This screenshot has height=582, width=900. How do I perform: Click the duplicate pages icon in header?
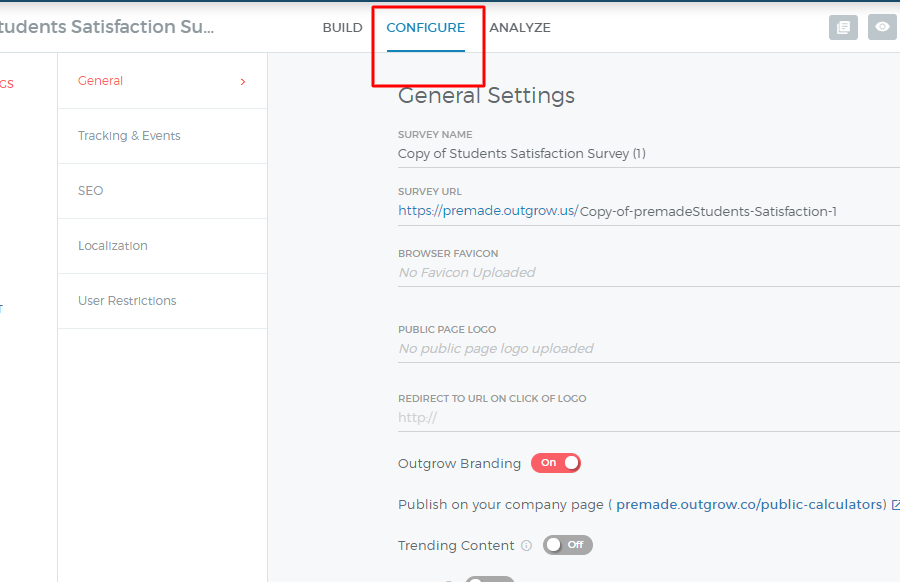pyautogui.click(x=843, y=28)
